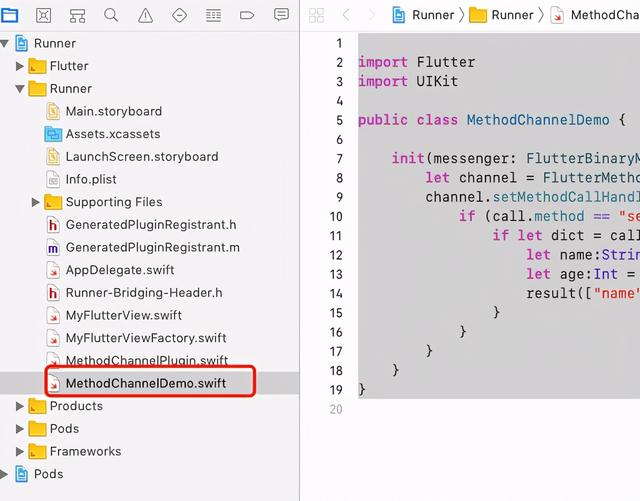Viewport: 640px width, 501px height.
Task: Click the Main.storyboard file icon
Action: tap(53, 111)
